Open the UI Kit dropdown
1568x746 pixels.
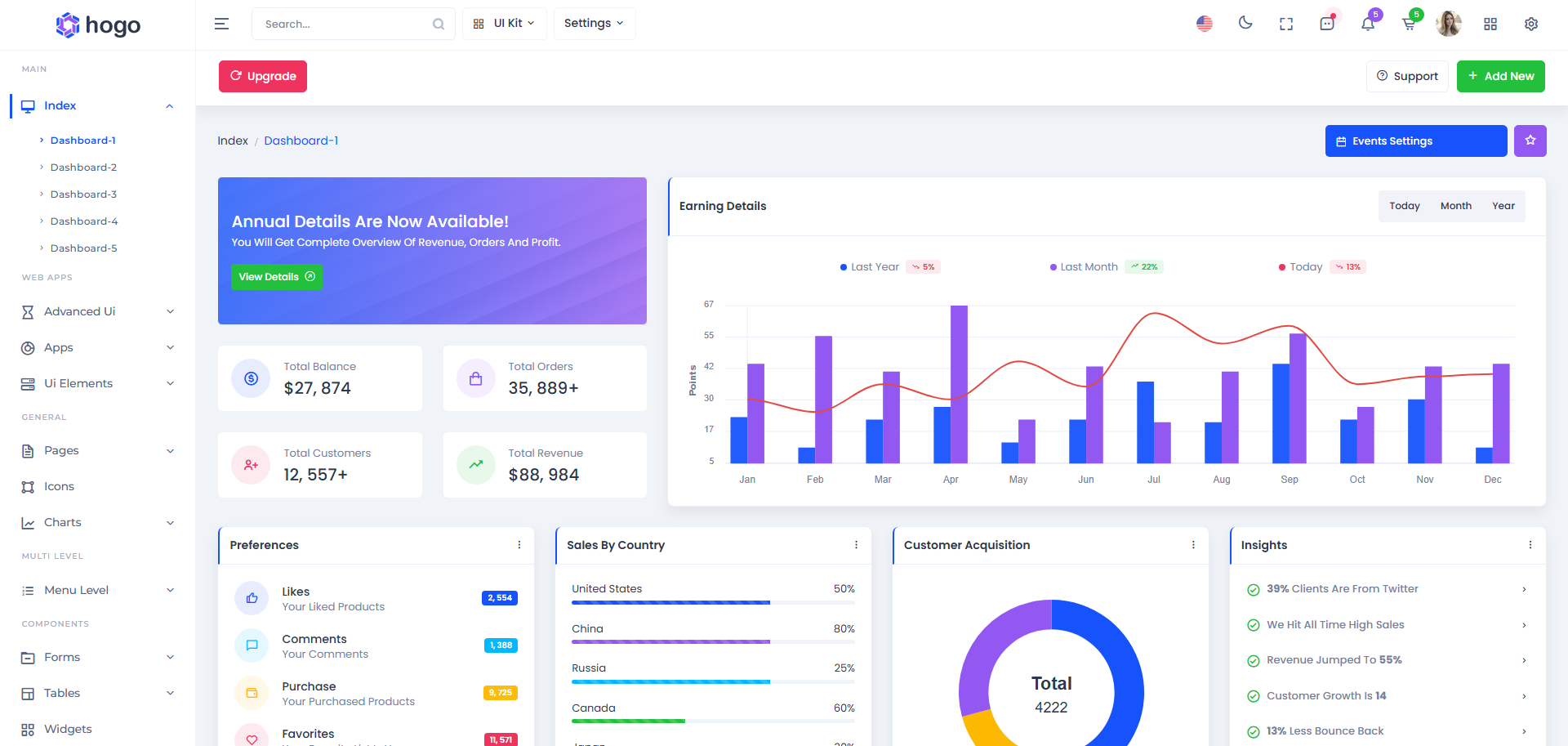coord(505,24)
